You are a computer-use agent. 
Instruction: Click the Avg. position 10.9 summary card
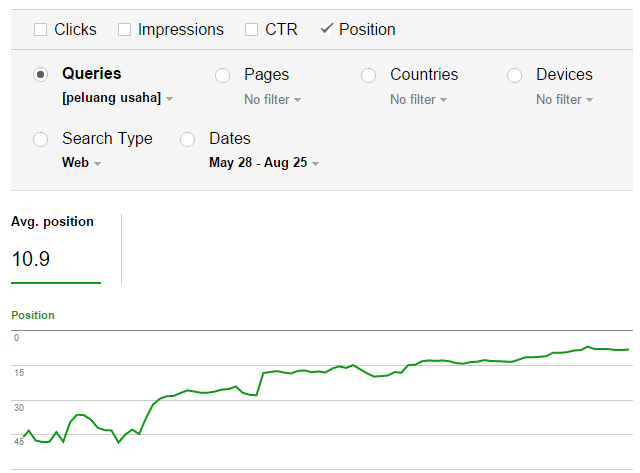tap(55, 247)
